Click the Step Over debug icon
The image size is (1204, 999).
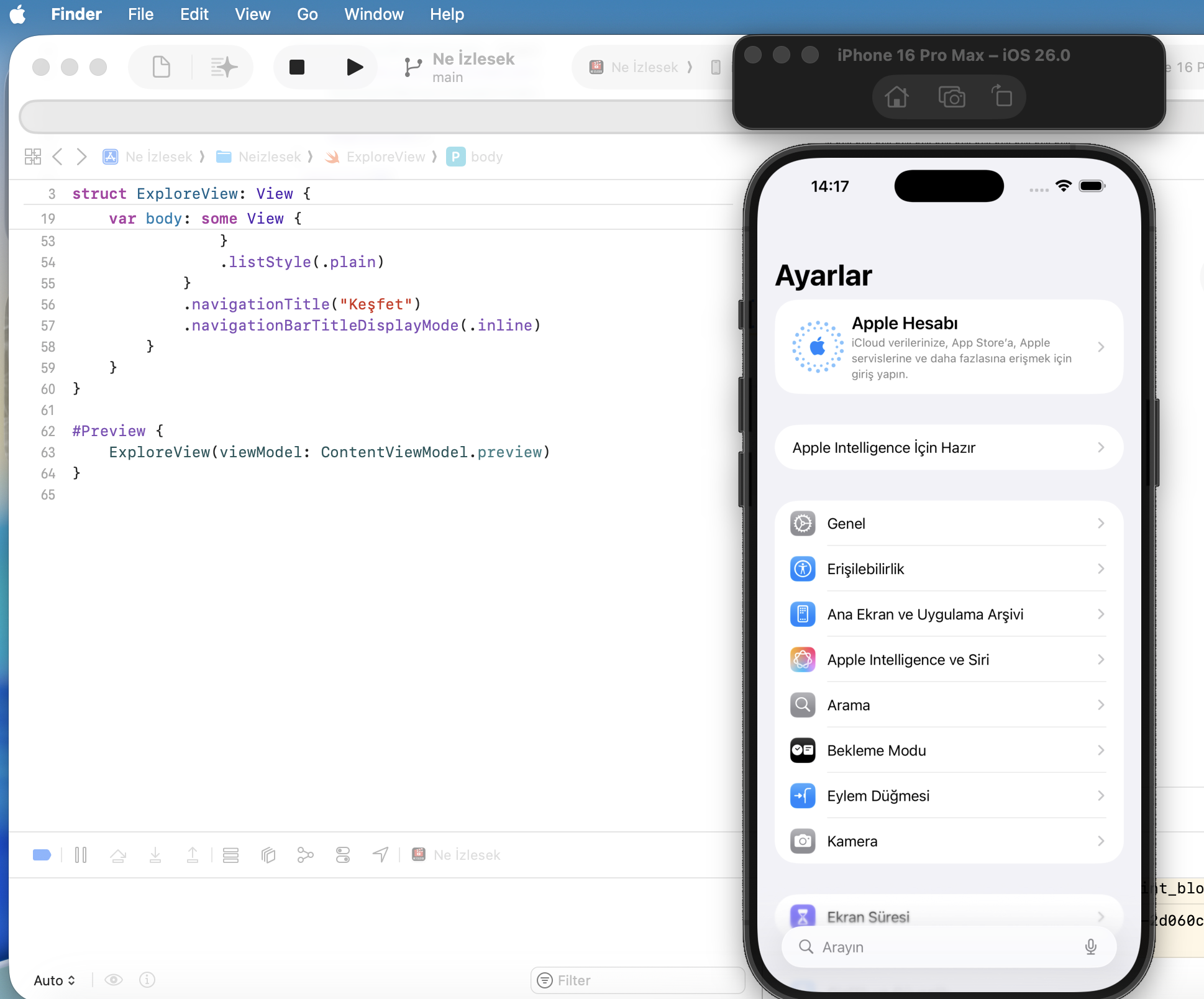point(118,855)
